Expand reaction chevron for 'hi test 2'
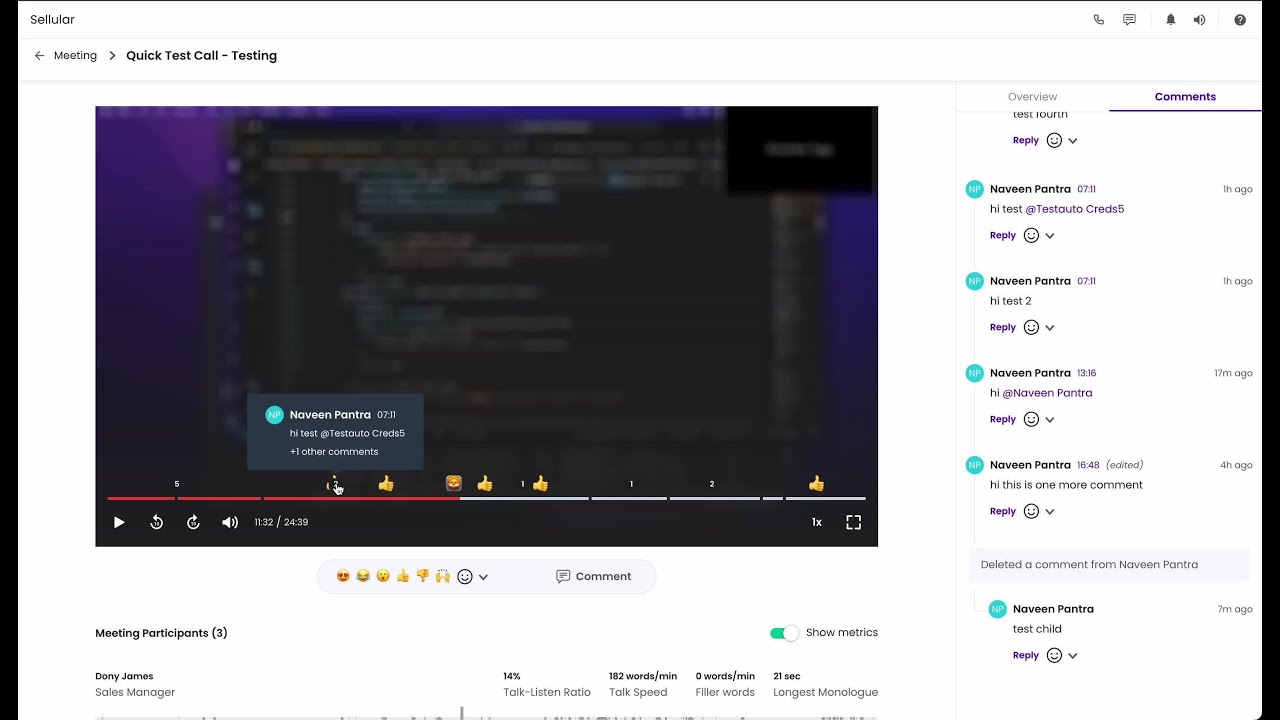 pyautogui.click(x=1050, y=328)
